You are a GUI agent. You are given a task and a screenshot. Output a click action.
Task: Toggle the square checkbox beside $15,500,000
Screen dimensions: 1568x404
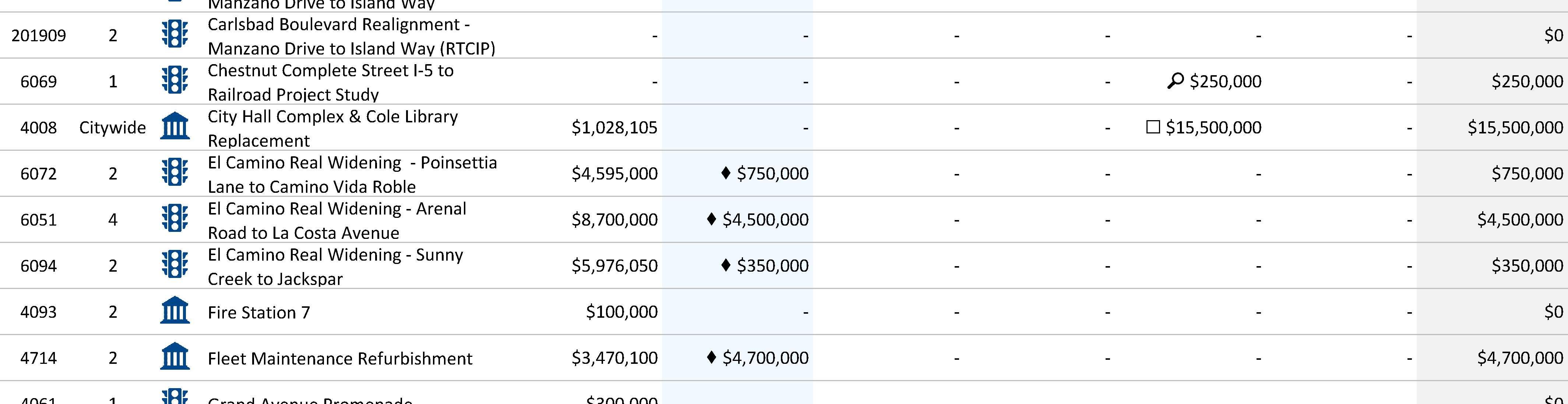point(1153,127)
